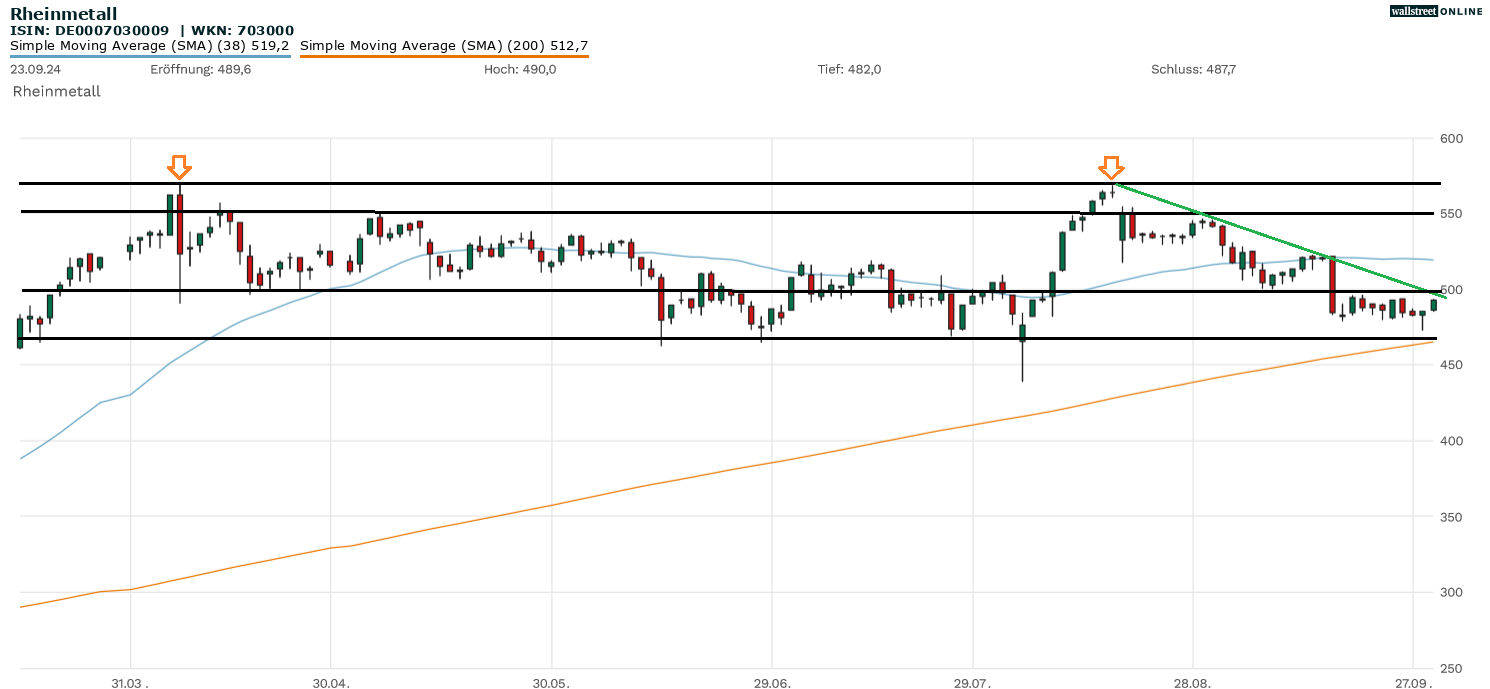The width and height of the screenshot is (1490, 689).
Task: Click the orange legend line under SMA (200)
Action: [444, 56]
